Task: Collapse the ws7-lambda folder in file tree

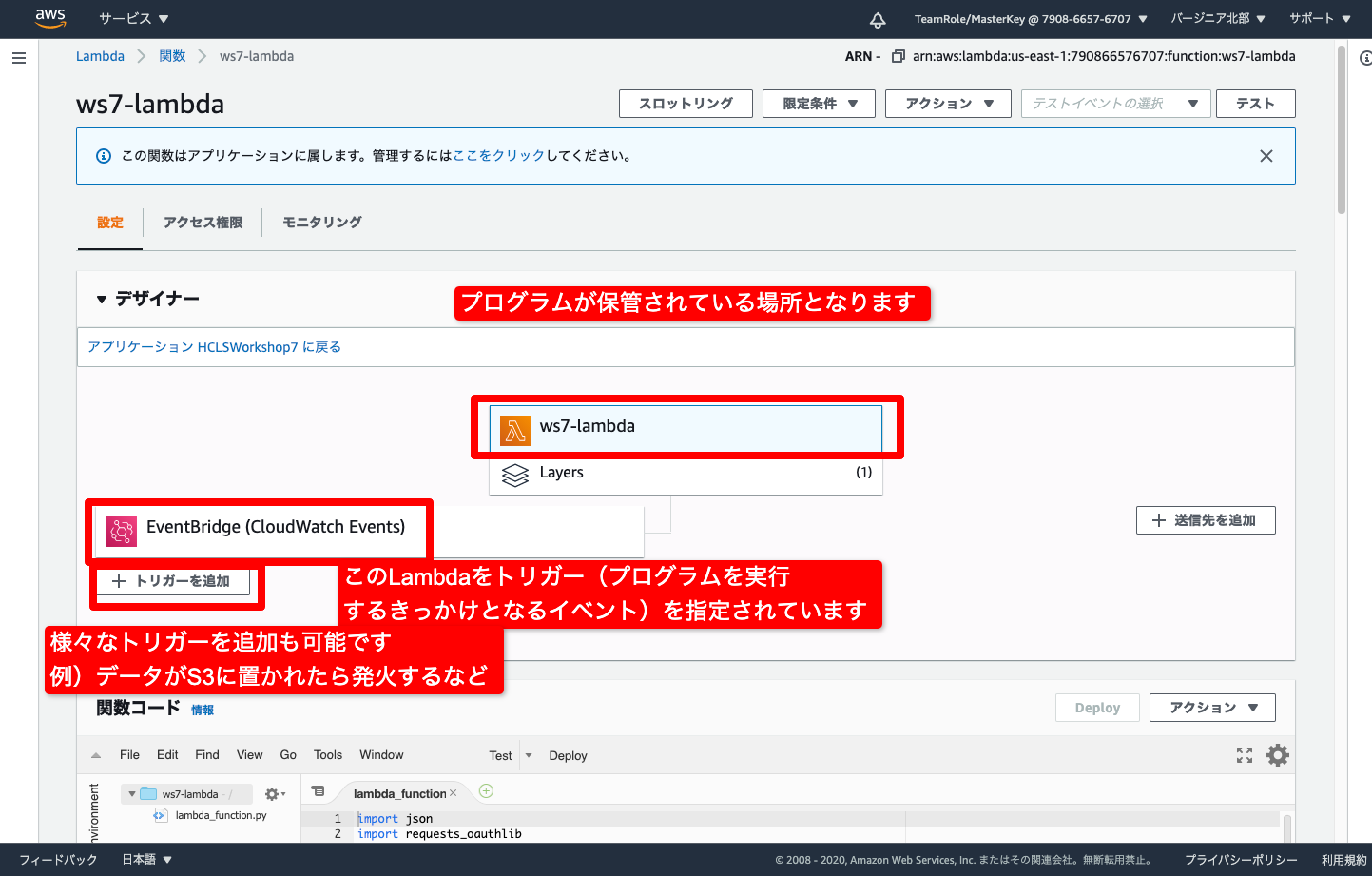Action: click(x=132, y=794)
